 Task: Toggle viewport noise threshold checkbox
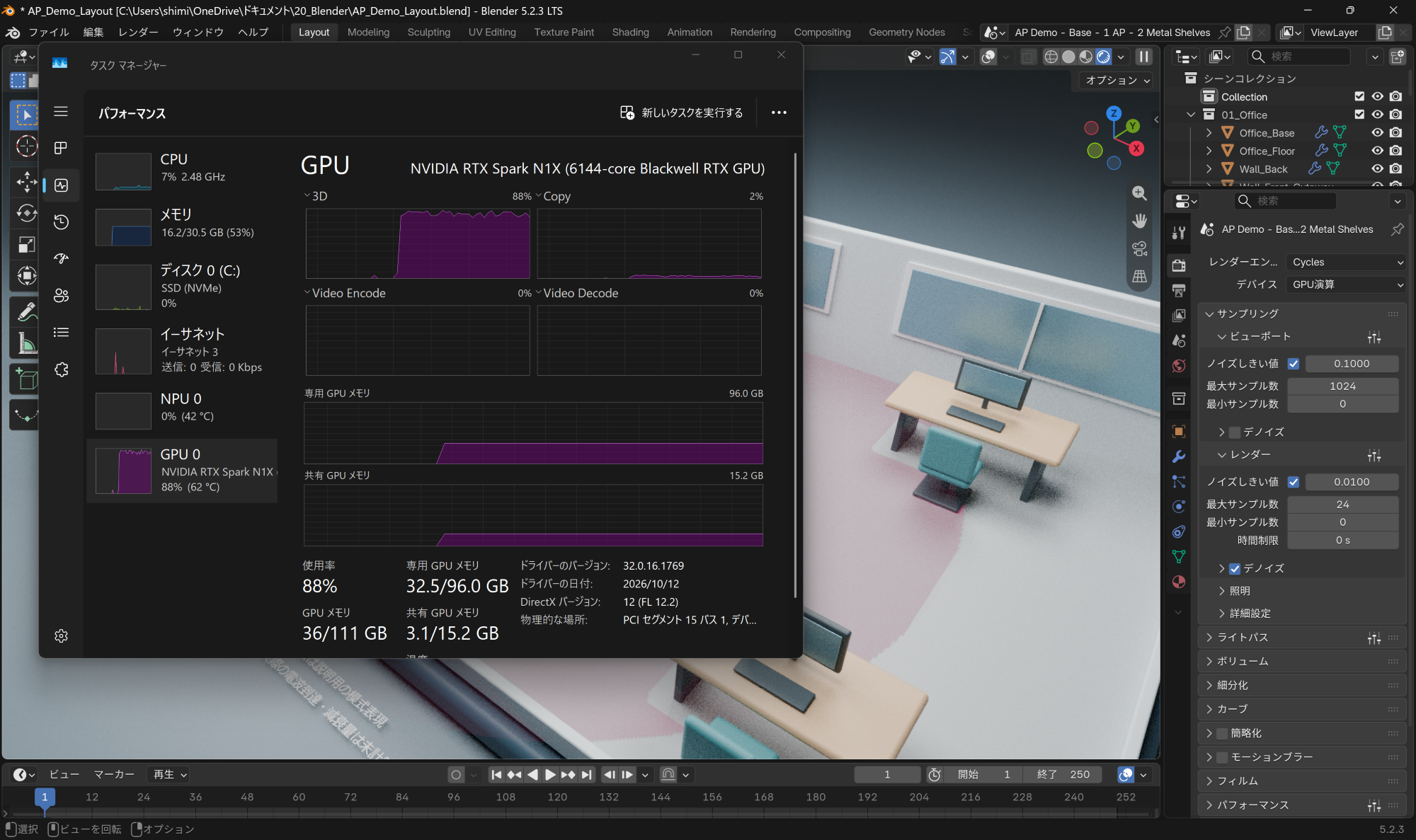pyautogui.click(x=1294, y=364)
